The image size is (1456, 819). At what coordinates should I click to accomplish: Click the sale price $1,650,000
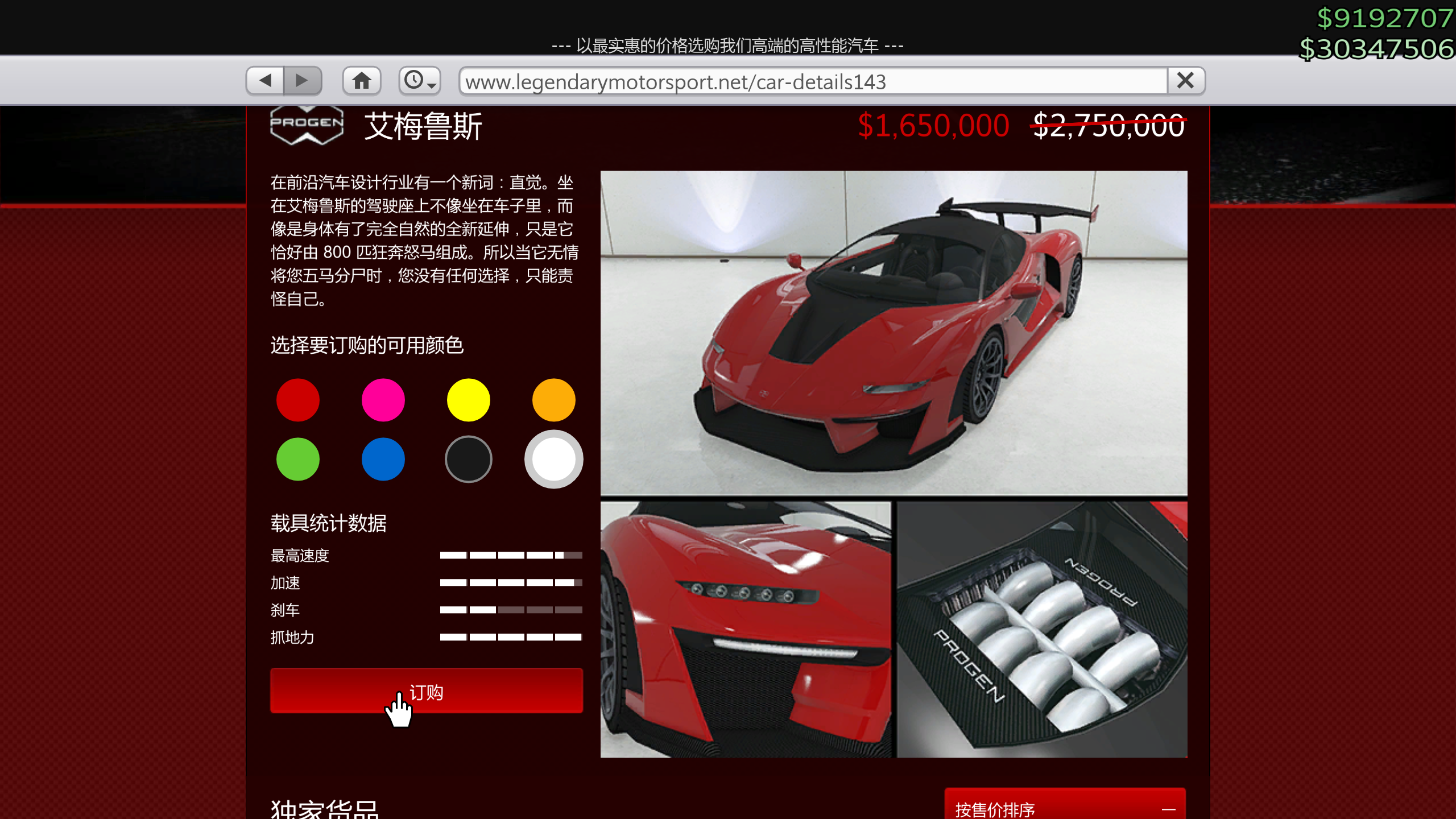pyautogui.click(x=934, y=126)
